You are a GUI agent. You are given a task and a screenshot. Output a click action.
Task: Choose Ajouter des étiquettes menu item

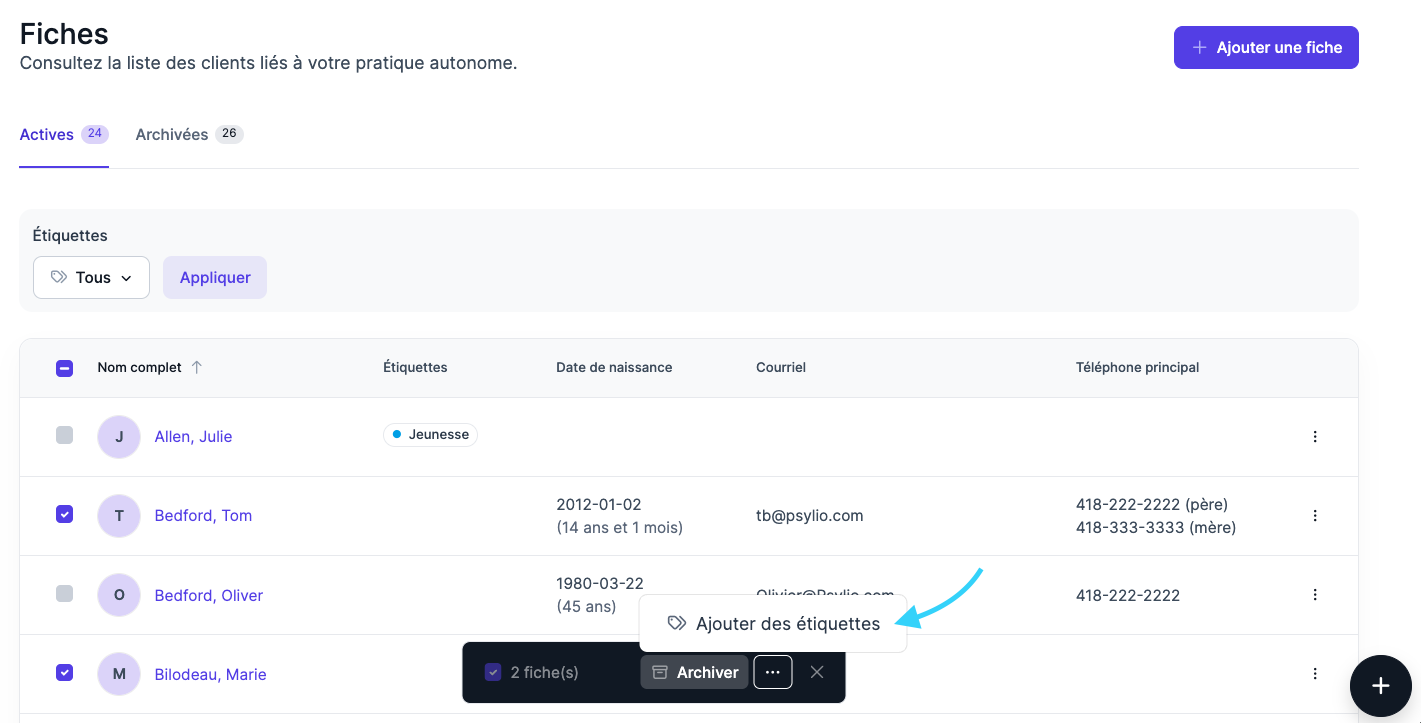[x=773, y=624]
